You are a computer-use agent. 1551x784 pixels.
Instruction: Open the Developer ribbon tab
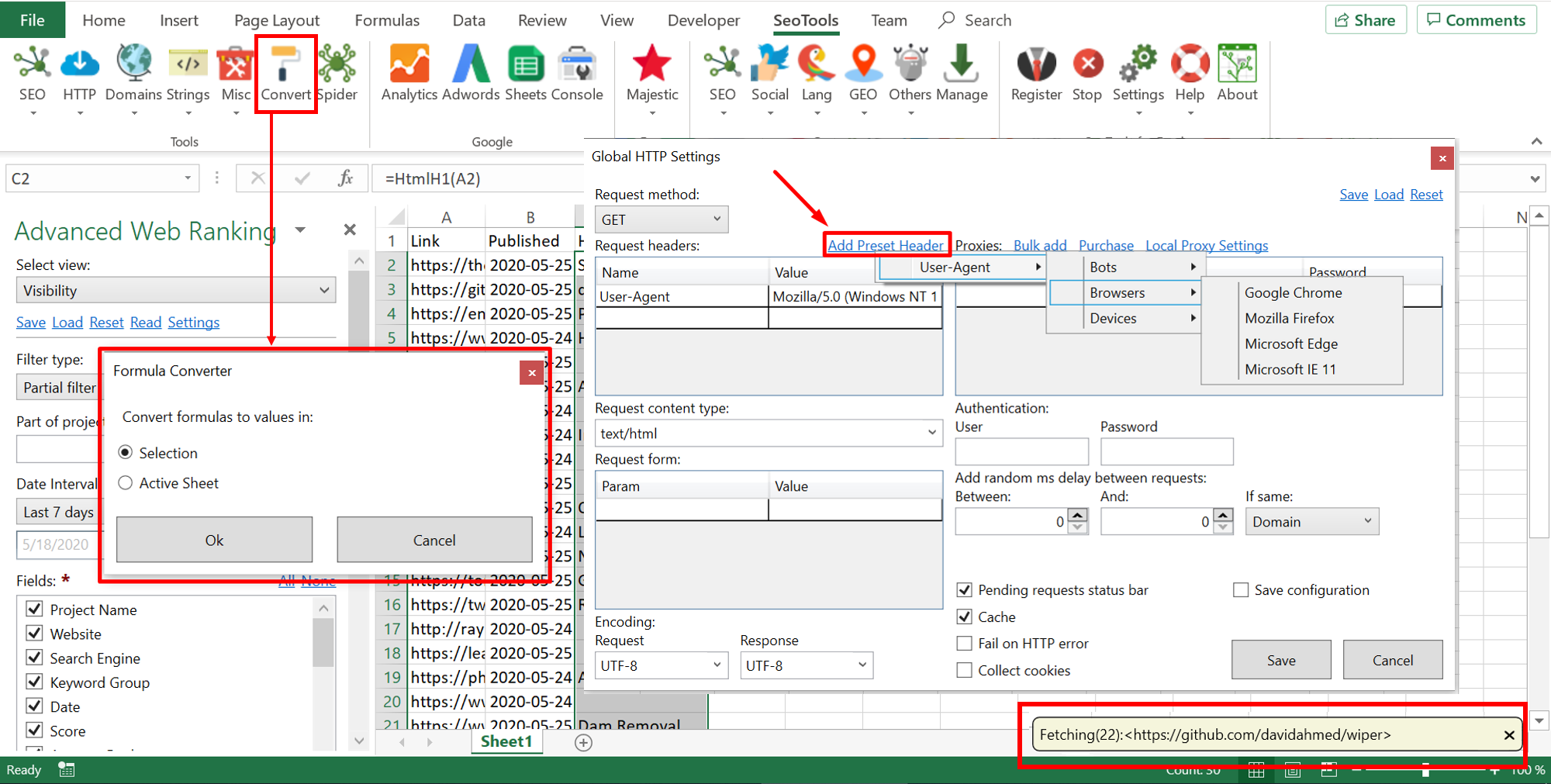(x=703, y=20)
